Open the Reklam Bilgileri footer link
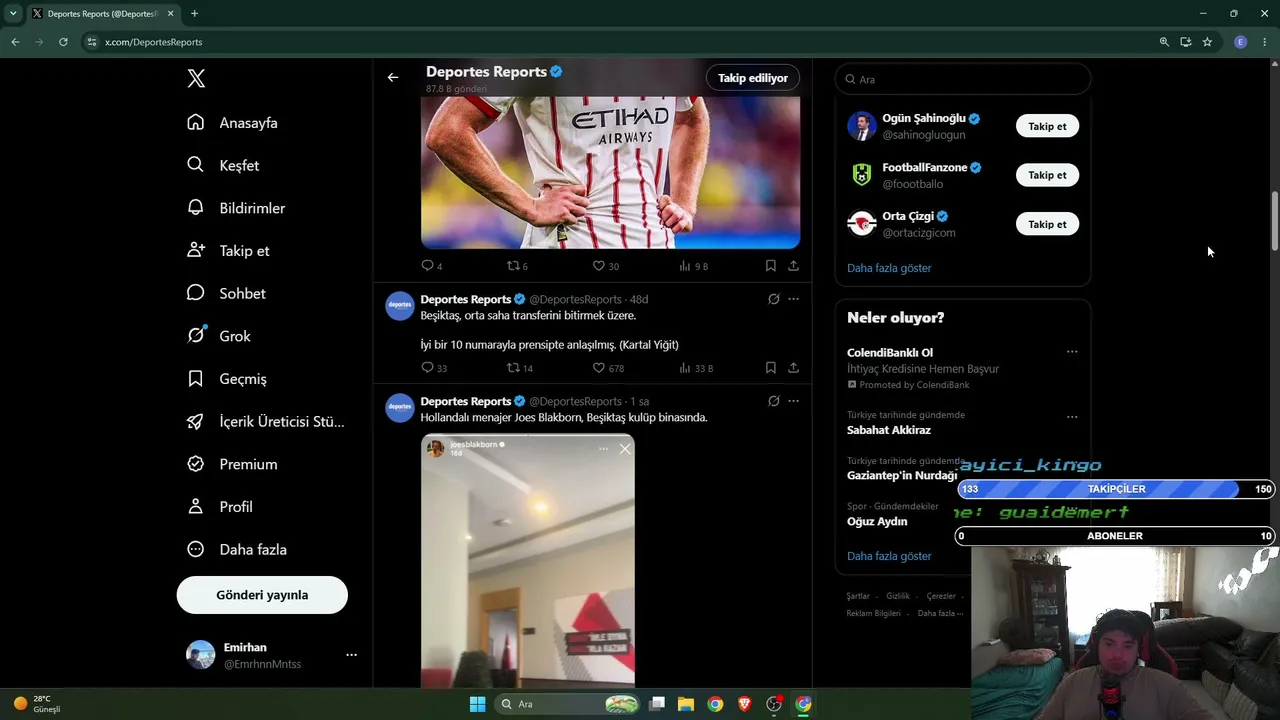Screen dimensions: 1280x720 coord(874,613)
